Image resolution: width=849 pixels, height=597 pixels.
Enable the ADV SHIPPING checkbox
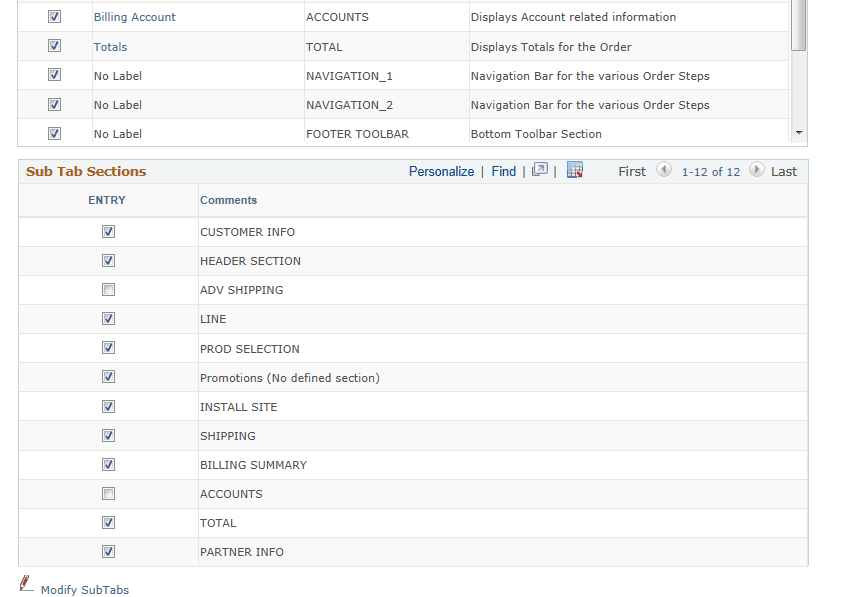pyautogui.click(x=107, y=289)
